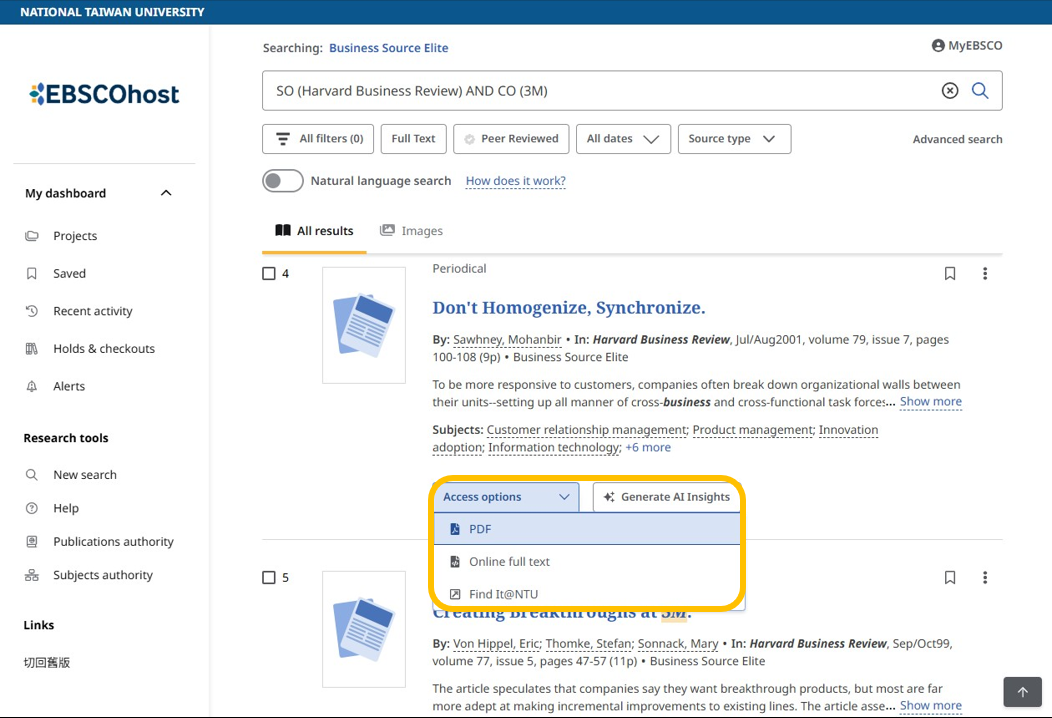
Task: Check the checkbox for result 4
Action: (x=269, y=274)
